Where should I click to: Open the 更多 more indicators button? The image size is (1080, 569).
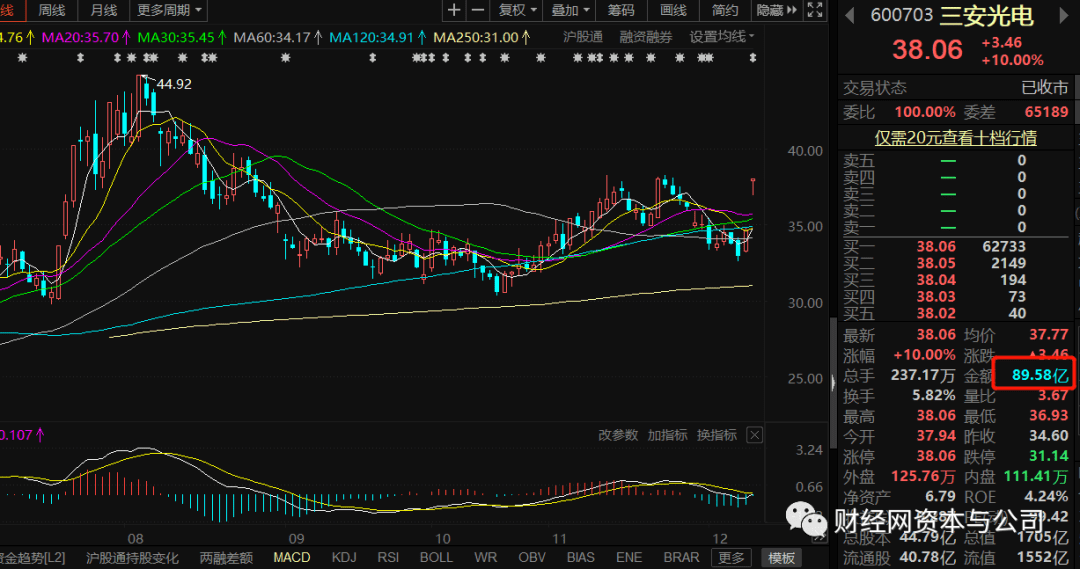[x=731, y=557]
